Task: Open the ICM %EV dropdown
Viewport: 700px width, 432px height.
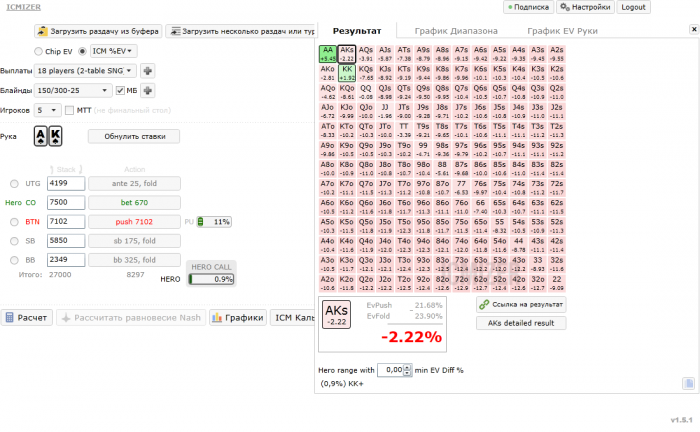Action: click(113, 51)
